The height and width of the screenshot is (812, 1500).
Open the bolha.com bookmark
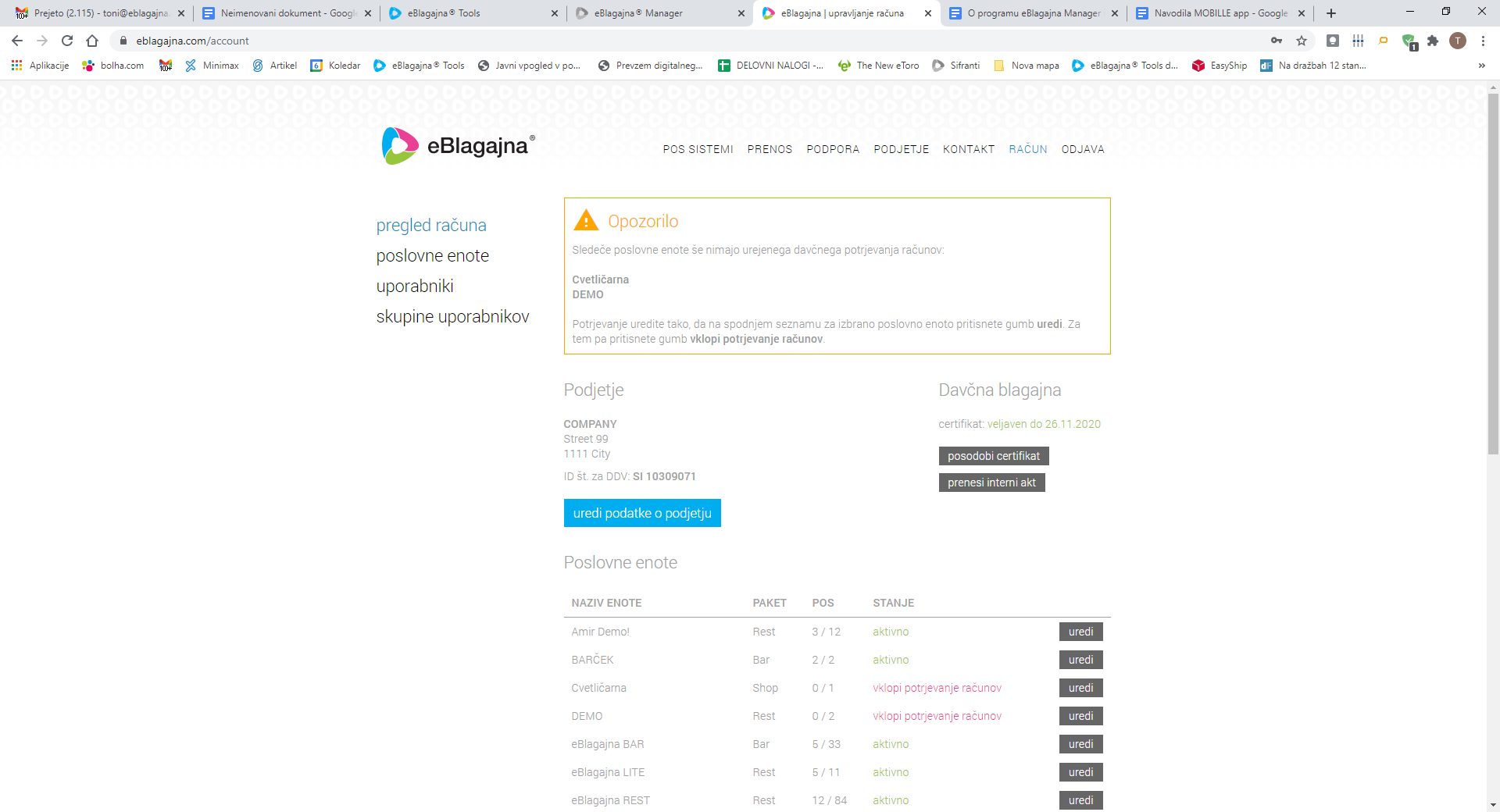113,66
